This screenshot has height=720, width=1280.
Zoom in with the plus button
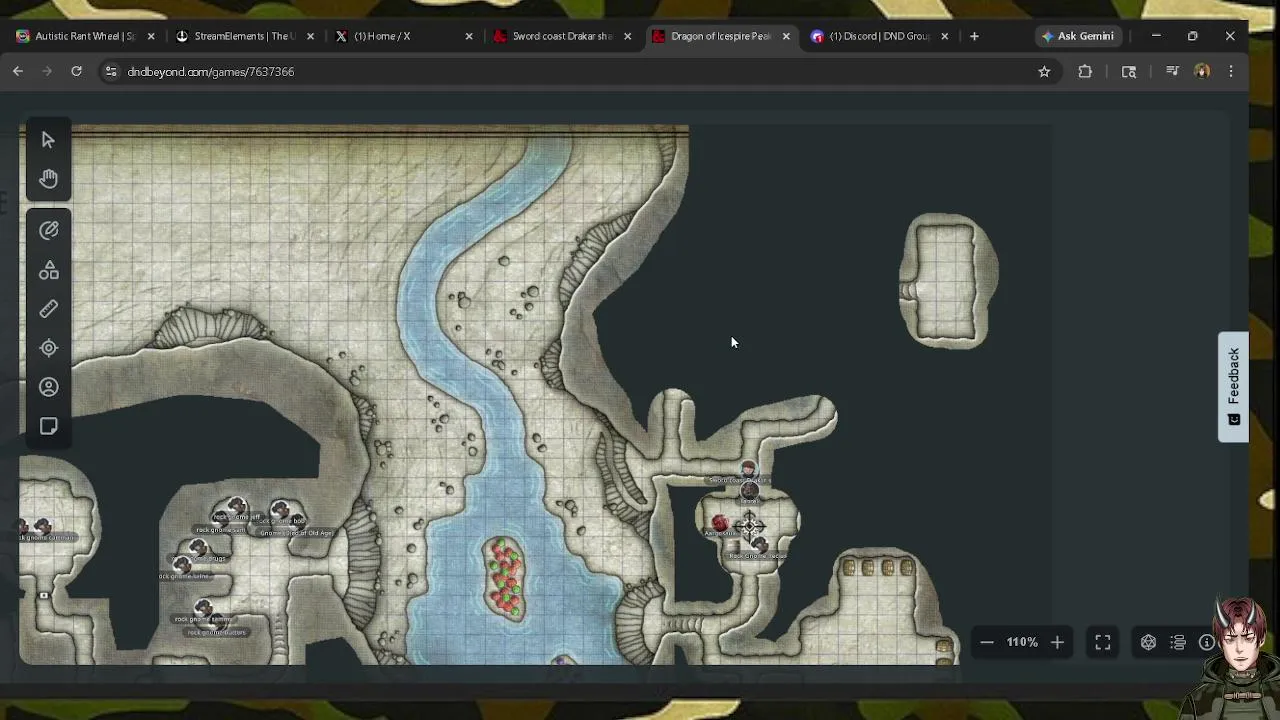pos(1057,642)
